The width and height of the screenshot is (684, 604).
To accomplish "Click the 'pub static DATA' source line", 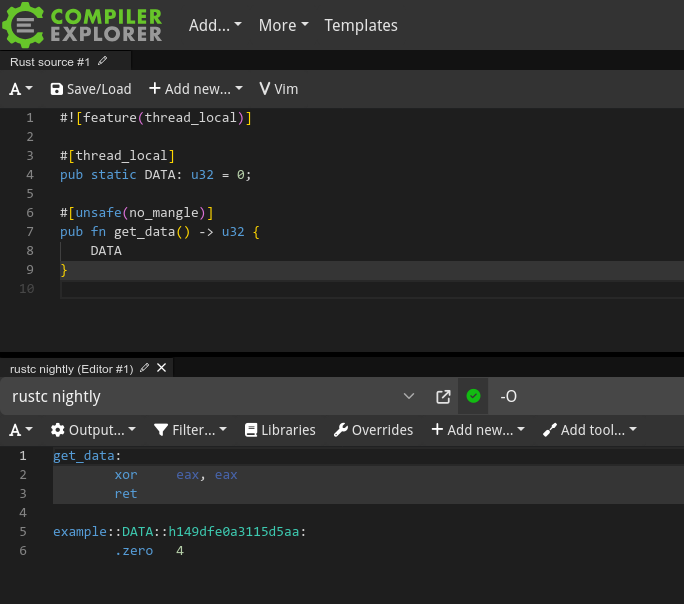I will (x=155, y=175).
